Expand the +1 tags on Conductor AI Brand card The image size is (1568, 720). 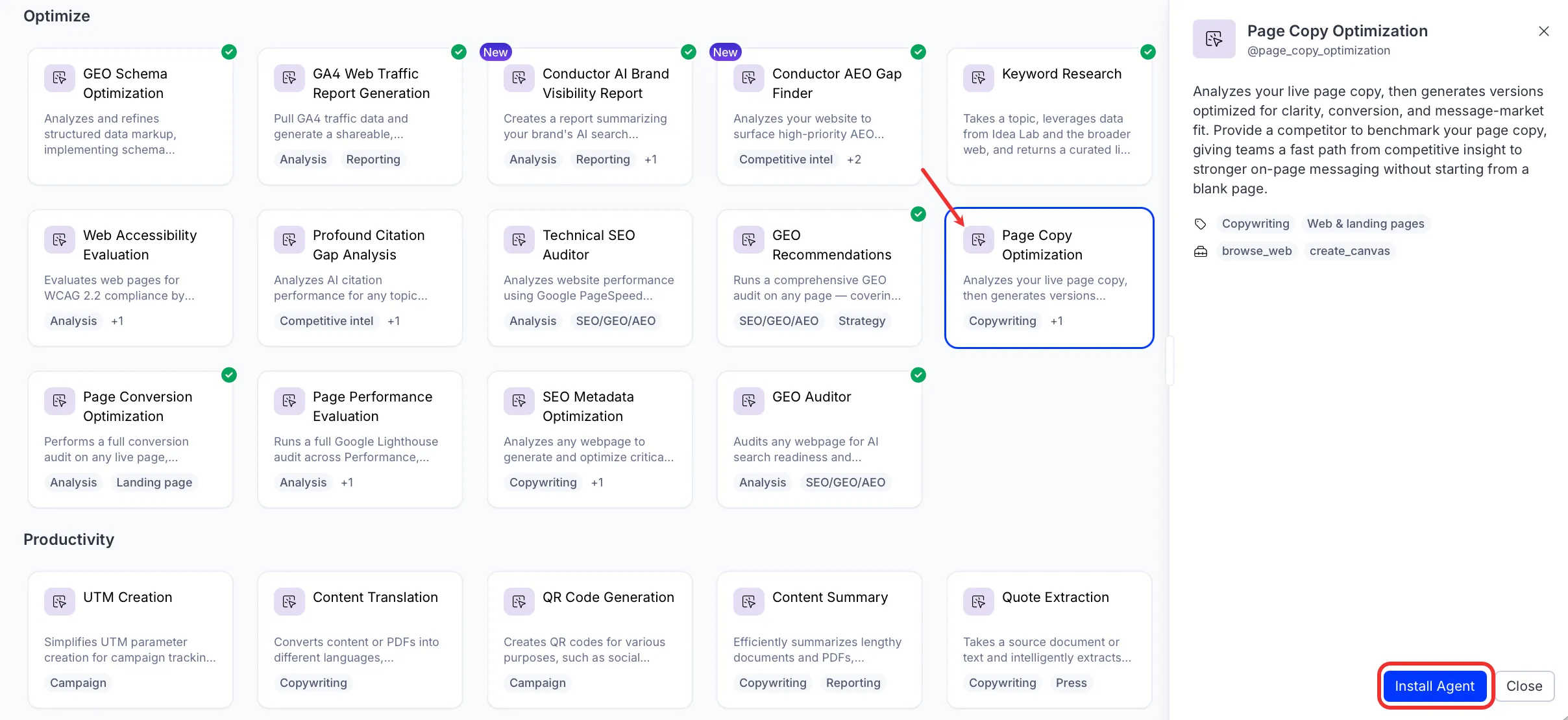[x=650, y=160]
